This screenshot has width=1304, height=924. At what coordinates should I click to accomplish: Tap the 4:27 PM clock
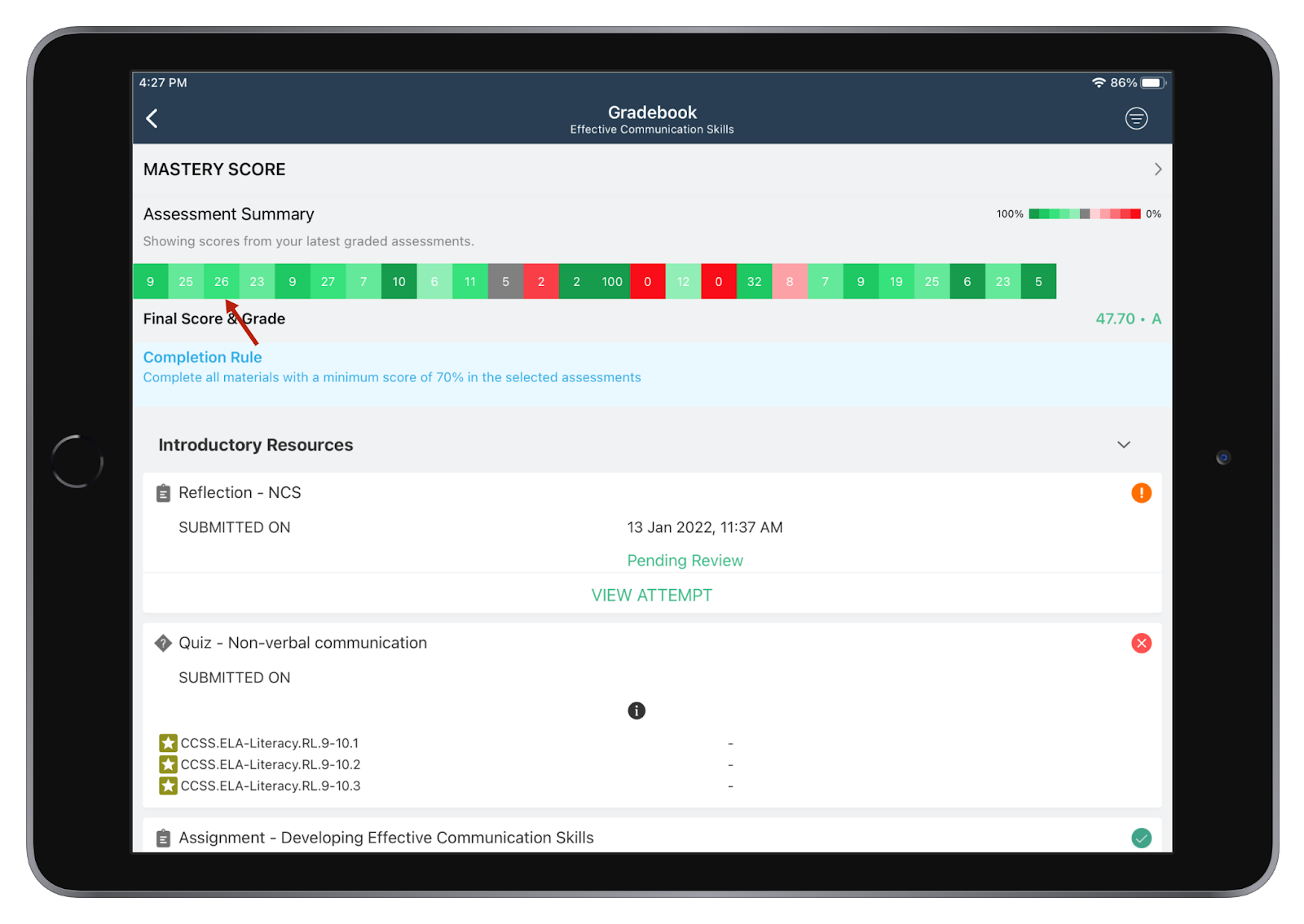click(163, 83)
